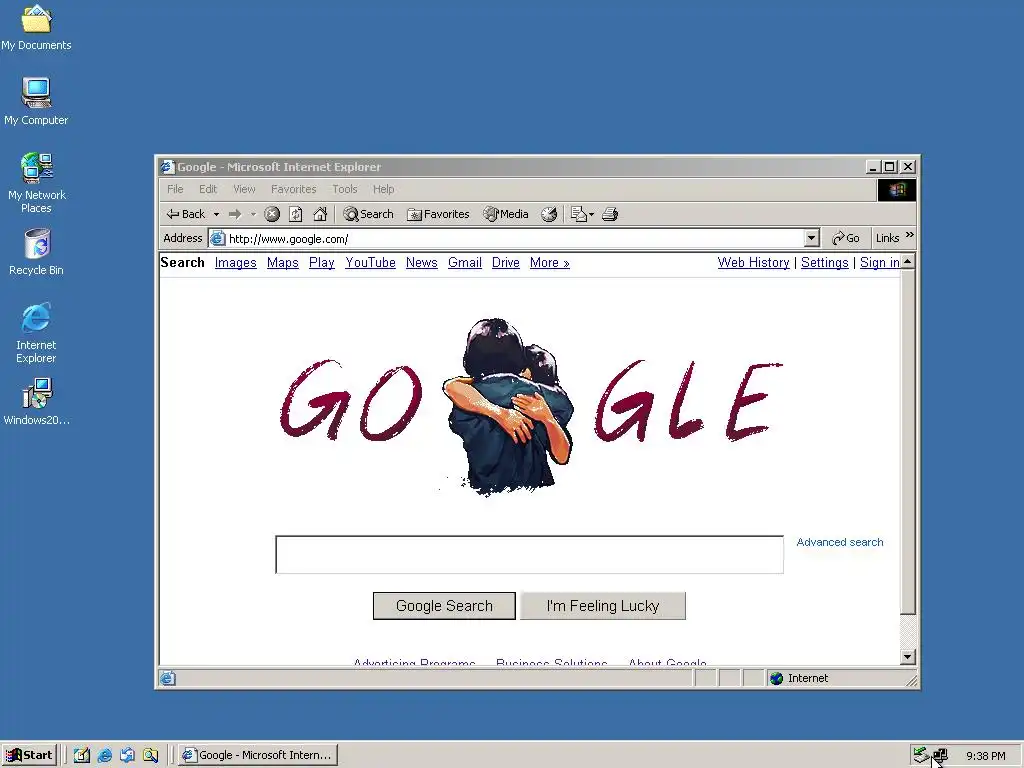Open the Help menu

pyautogui.click(x=383, y=189)
